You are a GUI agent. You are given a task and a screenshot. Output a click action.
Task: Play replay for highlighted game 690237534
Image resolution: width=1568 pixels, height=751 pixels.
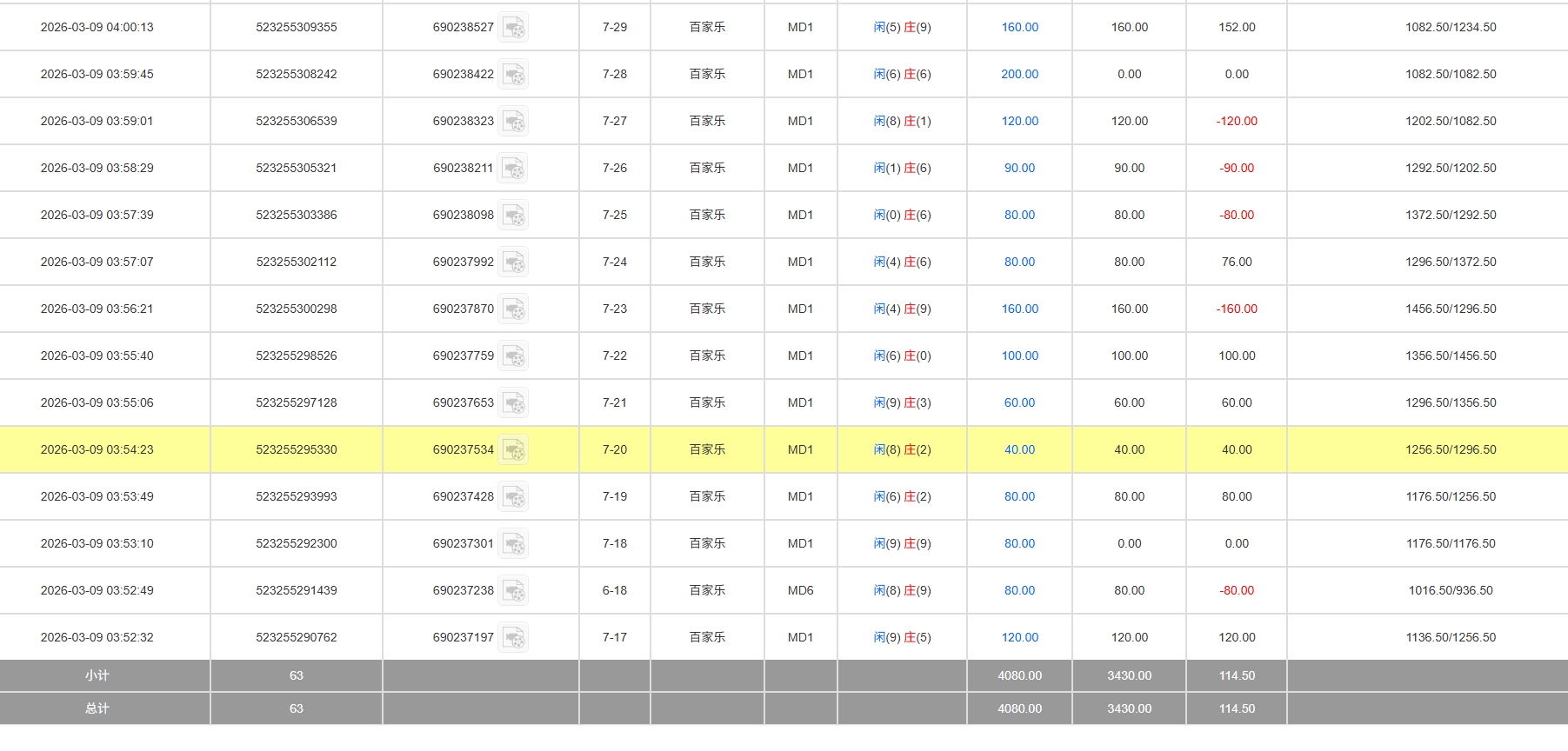tap(514, 450)
